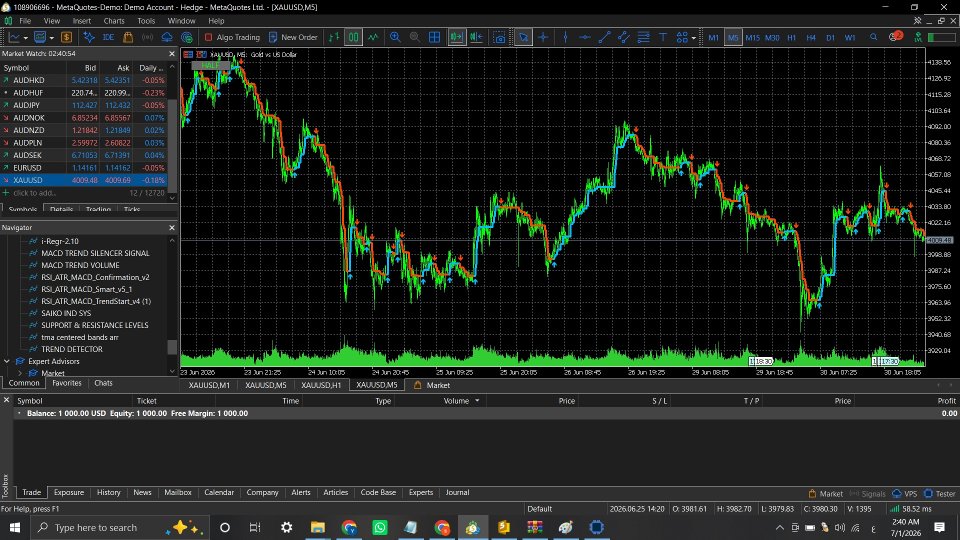Select the TREND DETECTOR indicator
The width and height of the screenshot is (960, 540).
(x=72, y=349)
